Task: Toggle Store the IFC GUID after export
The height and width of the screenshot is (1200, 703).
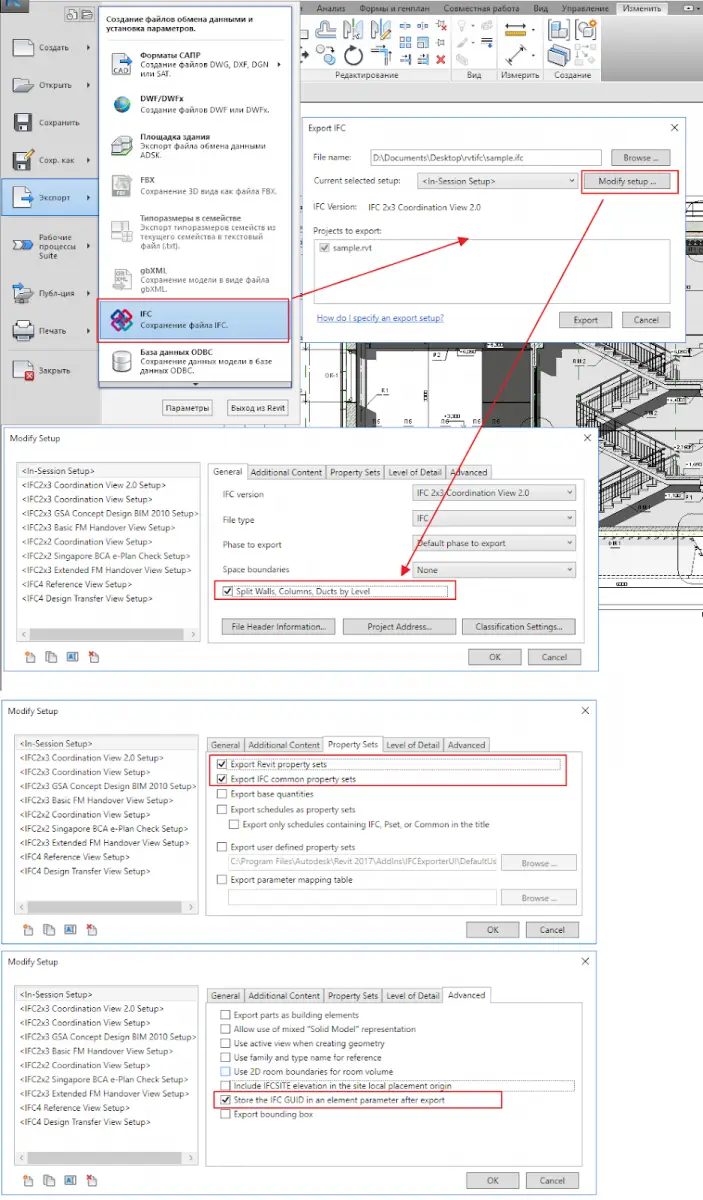Action: (225, 1100)
